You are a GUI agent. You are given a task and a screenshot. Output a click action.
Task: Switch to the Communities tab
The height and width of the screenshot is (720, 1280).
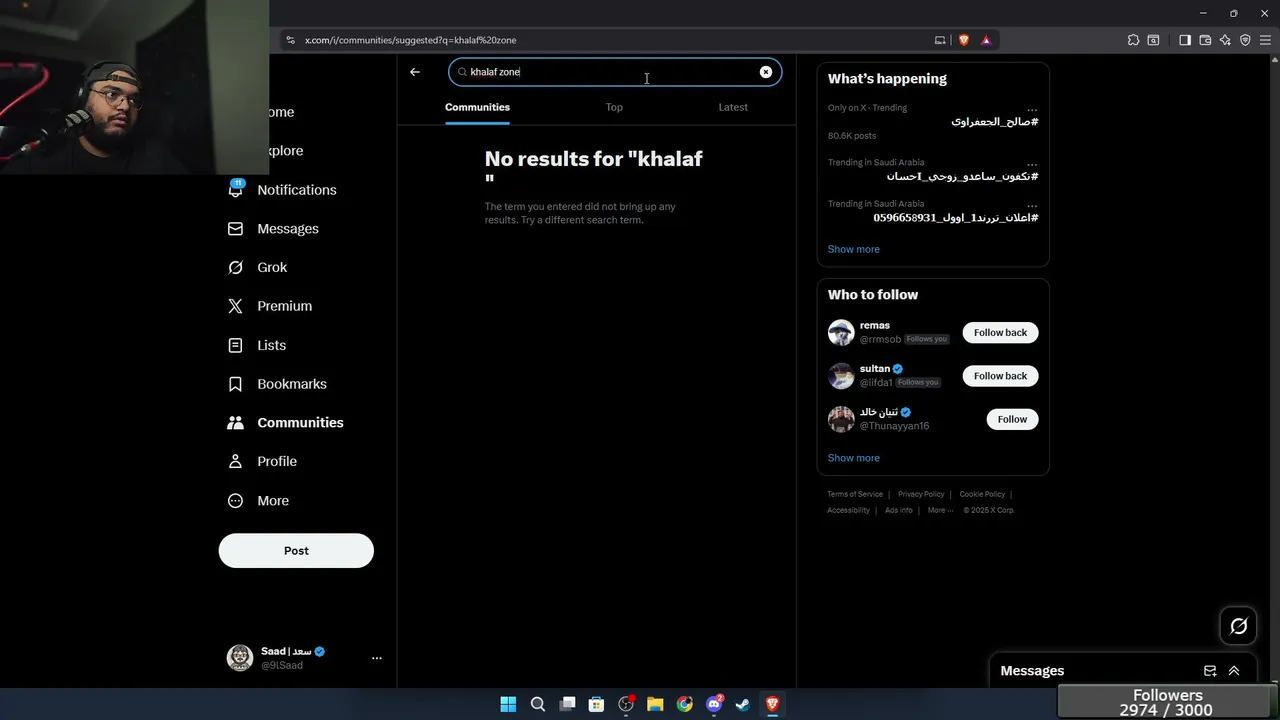[477, 107]
